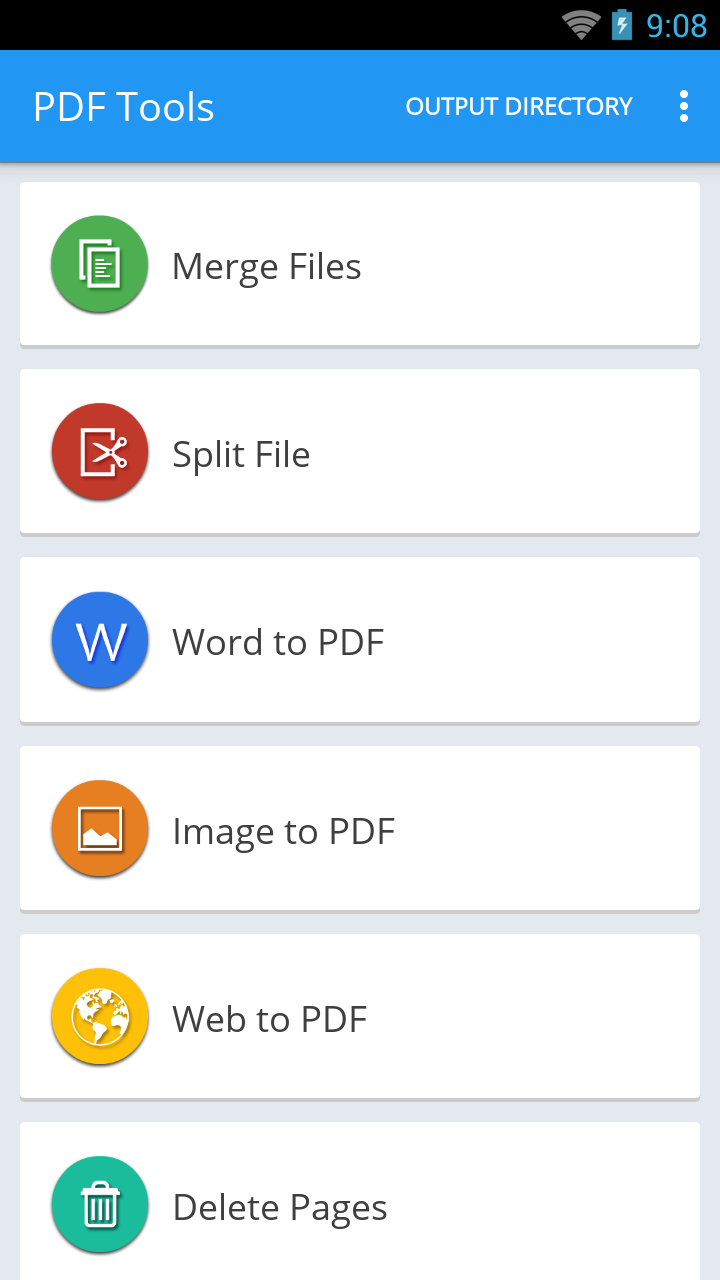Tap the blue Word to PDF icon
Viewport: 720px width, 1280px height.
coord(100,641)
